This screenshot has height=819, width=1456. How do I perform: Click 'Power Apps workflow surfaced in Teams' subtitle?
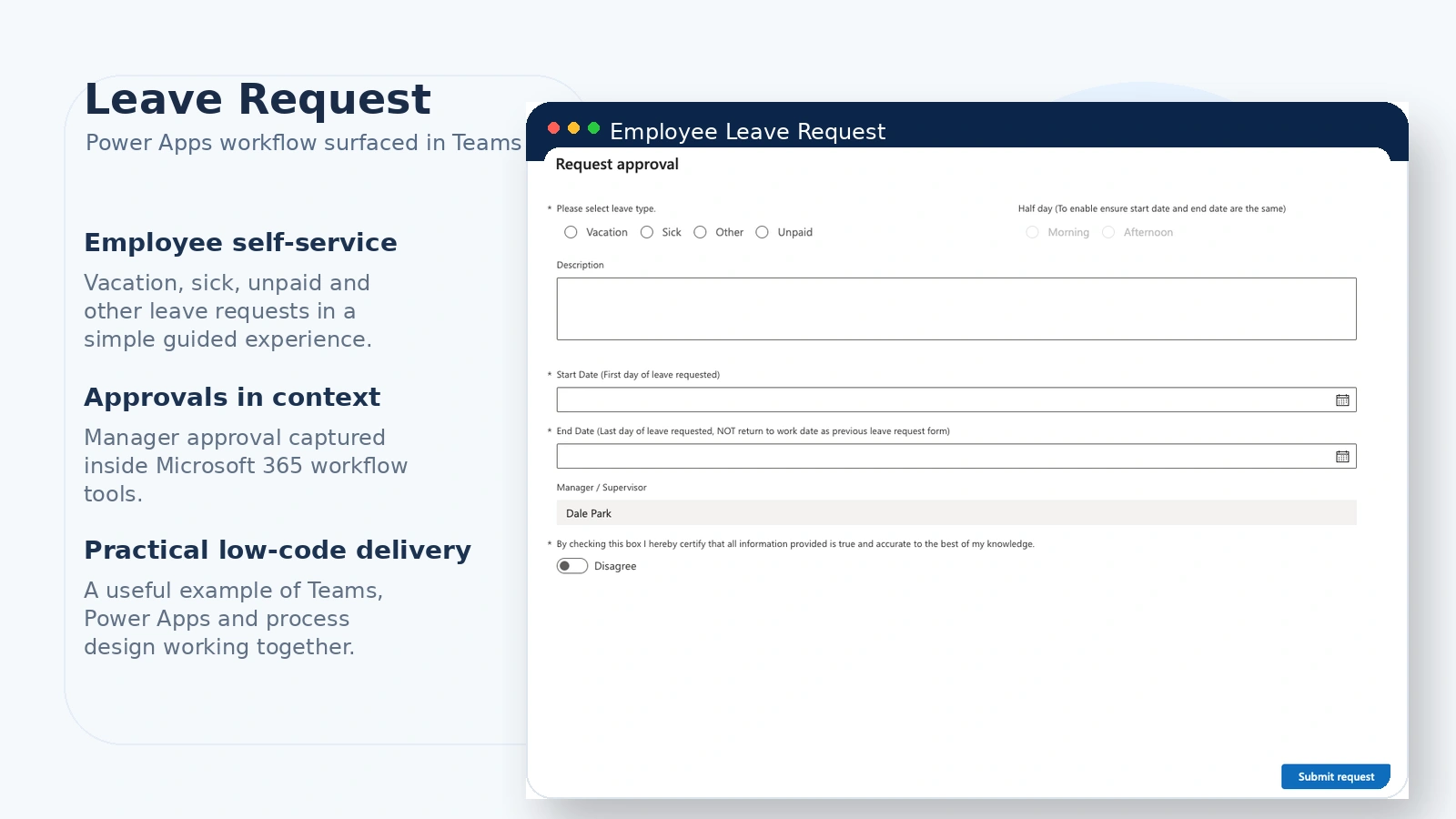[x=303, y=143]
